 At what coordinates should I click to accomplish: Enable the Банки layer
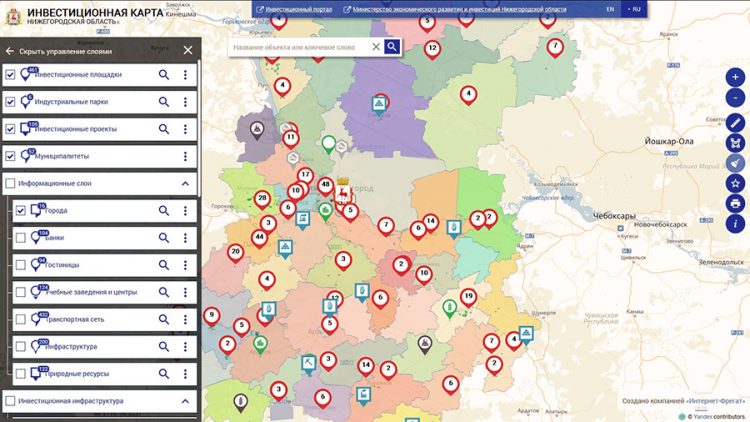20,238
